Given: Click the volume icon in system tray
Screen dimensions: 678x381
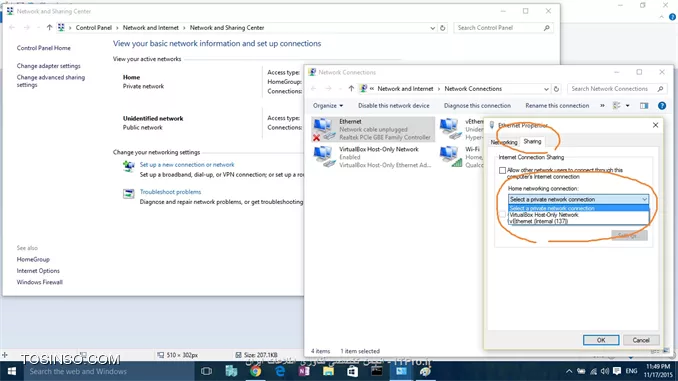Looking at the screenshot, I should [x=605, y=371].
